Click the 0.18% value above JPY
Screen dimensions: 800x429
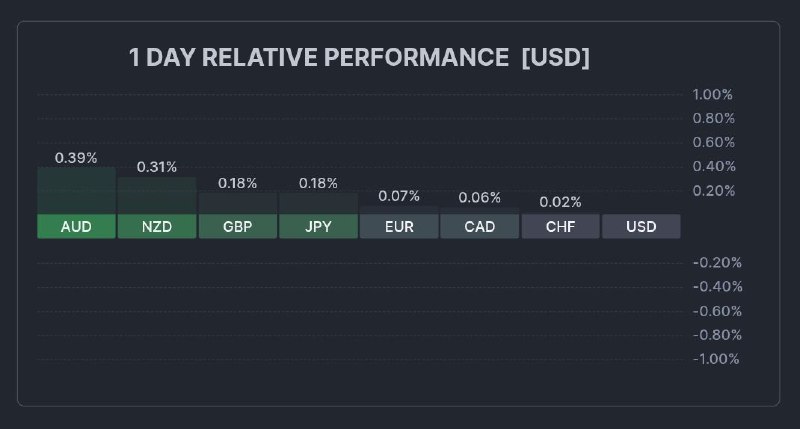pyautogui.click(x=318, y=183)
